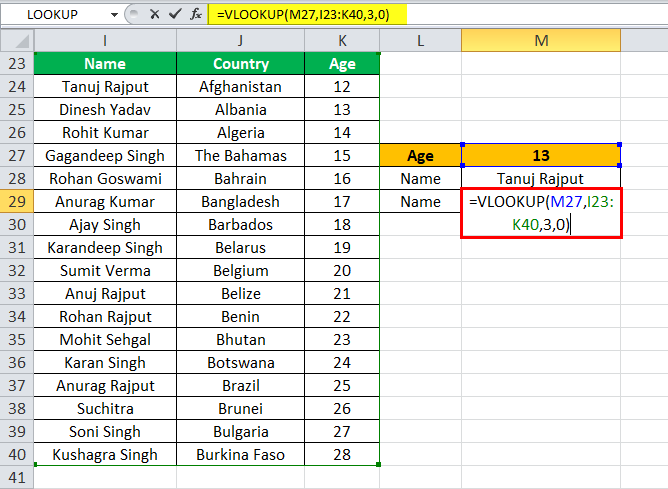Select the Dinesh Yadav cell
The height and width of the screenshot is (489, 668).
tap(105, 109)
